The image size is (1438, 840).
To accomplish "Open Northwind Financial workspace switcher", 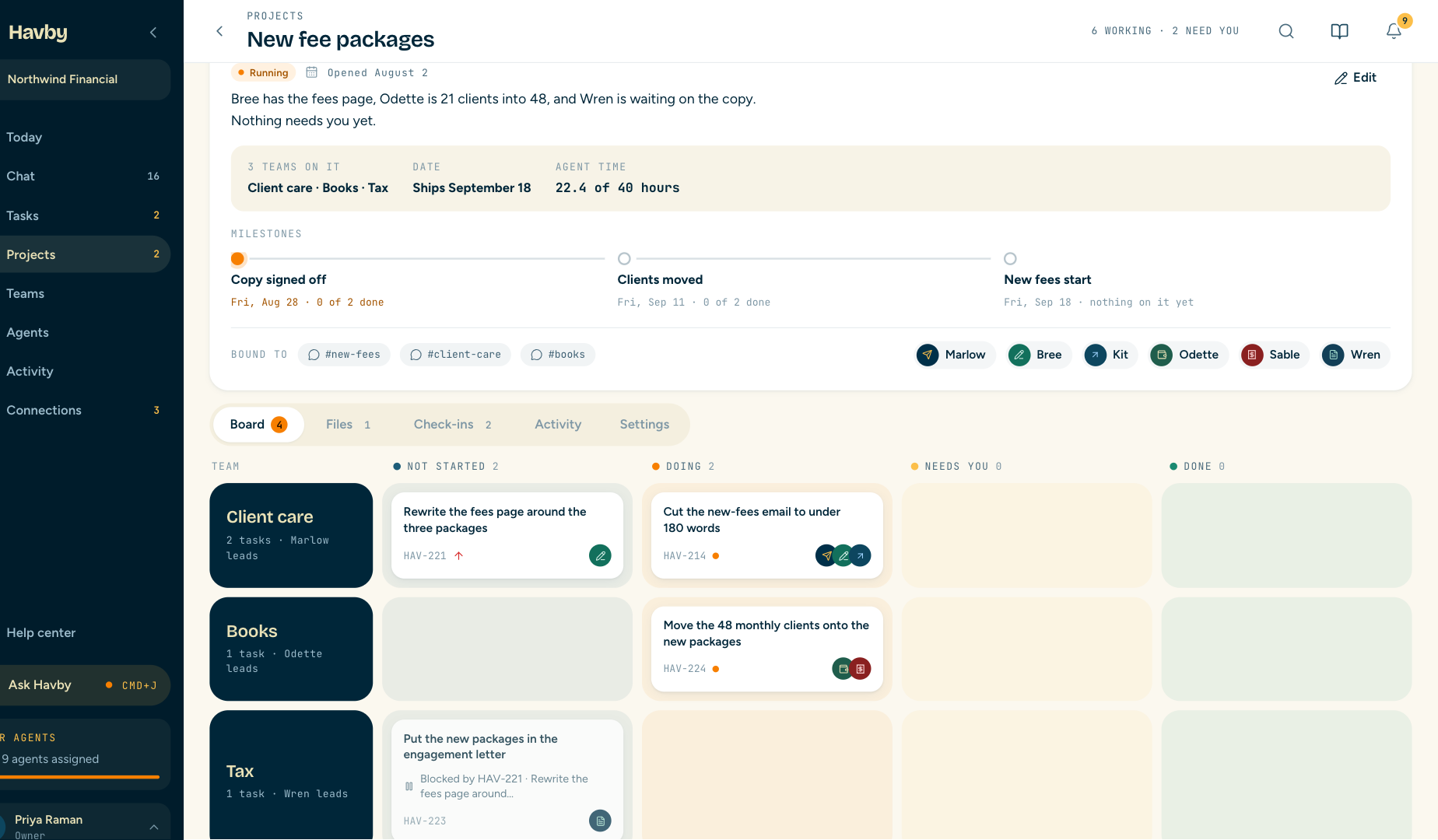I will tap(84, 79).
